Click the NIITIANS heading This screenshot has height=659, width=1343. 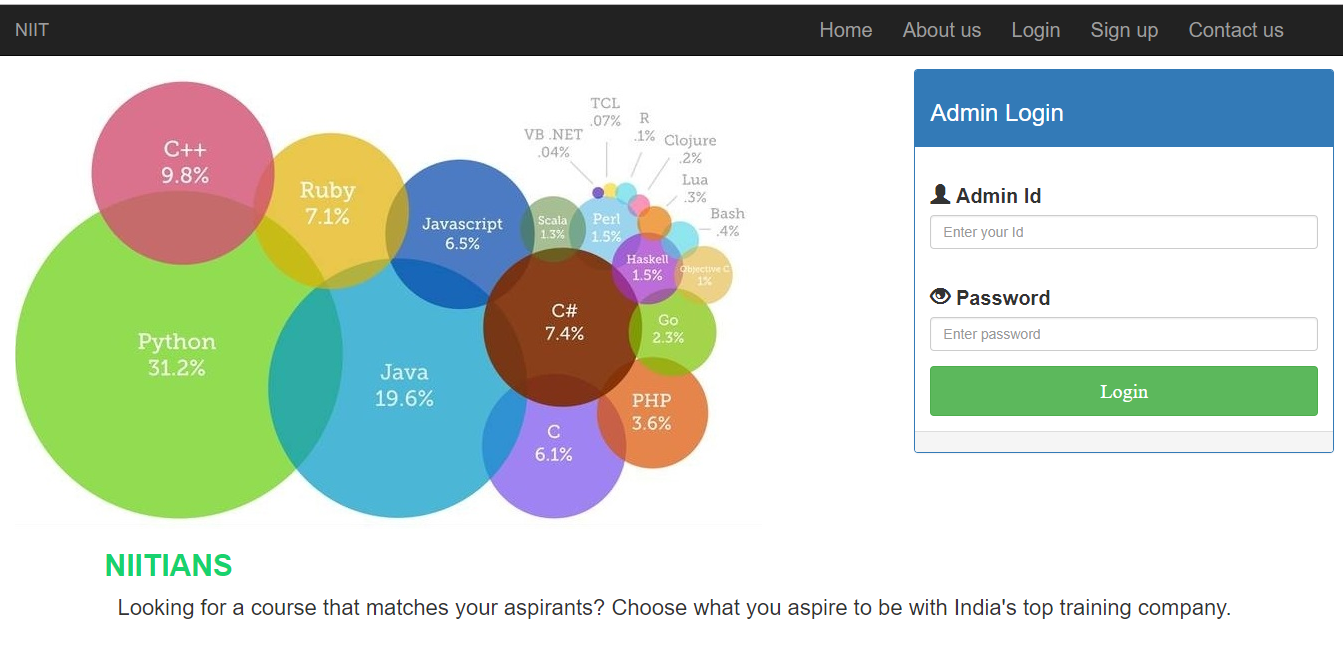pyautogui.click(x=168, y=566)
